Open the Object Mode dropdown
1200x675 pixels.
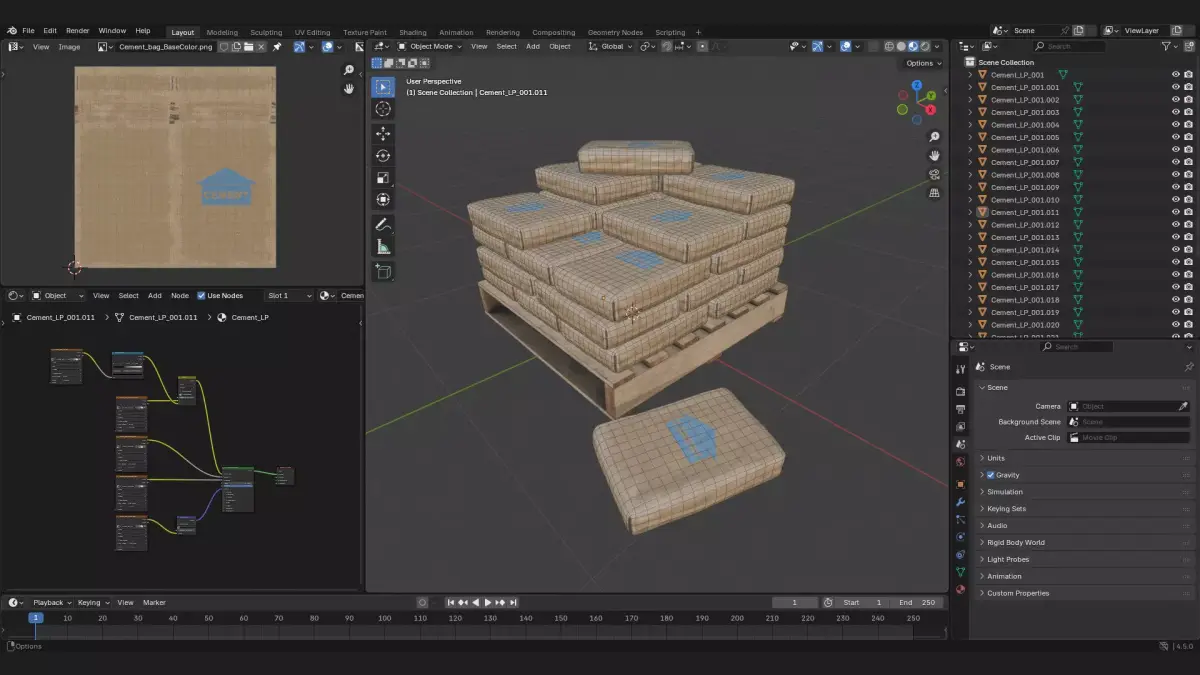coord(430,46)
